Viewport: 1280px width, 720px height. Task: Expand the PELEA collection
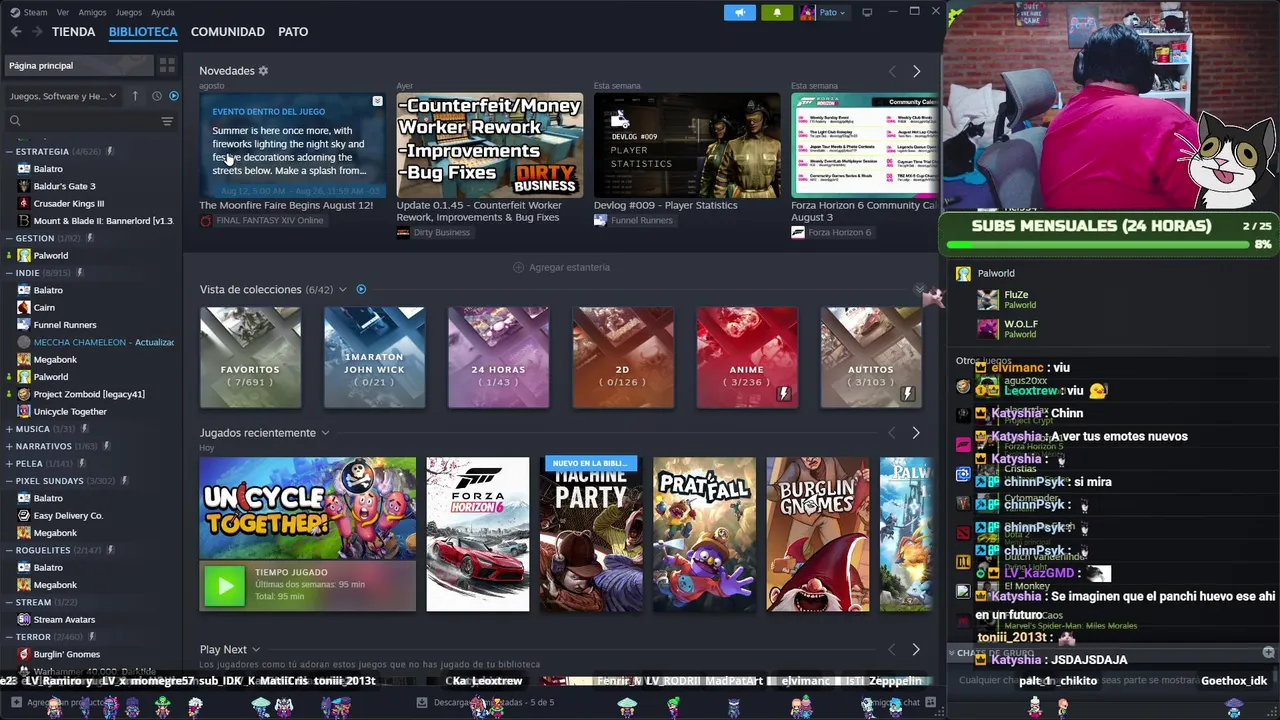tap(9, 464)
